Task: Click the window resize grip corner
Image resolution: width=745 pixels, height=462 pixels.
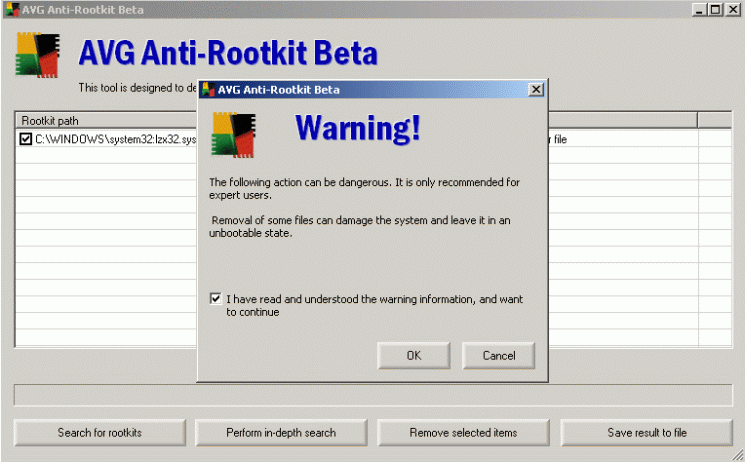Action: tap(737, 455)
